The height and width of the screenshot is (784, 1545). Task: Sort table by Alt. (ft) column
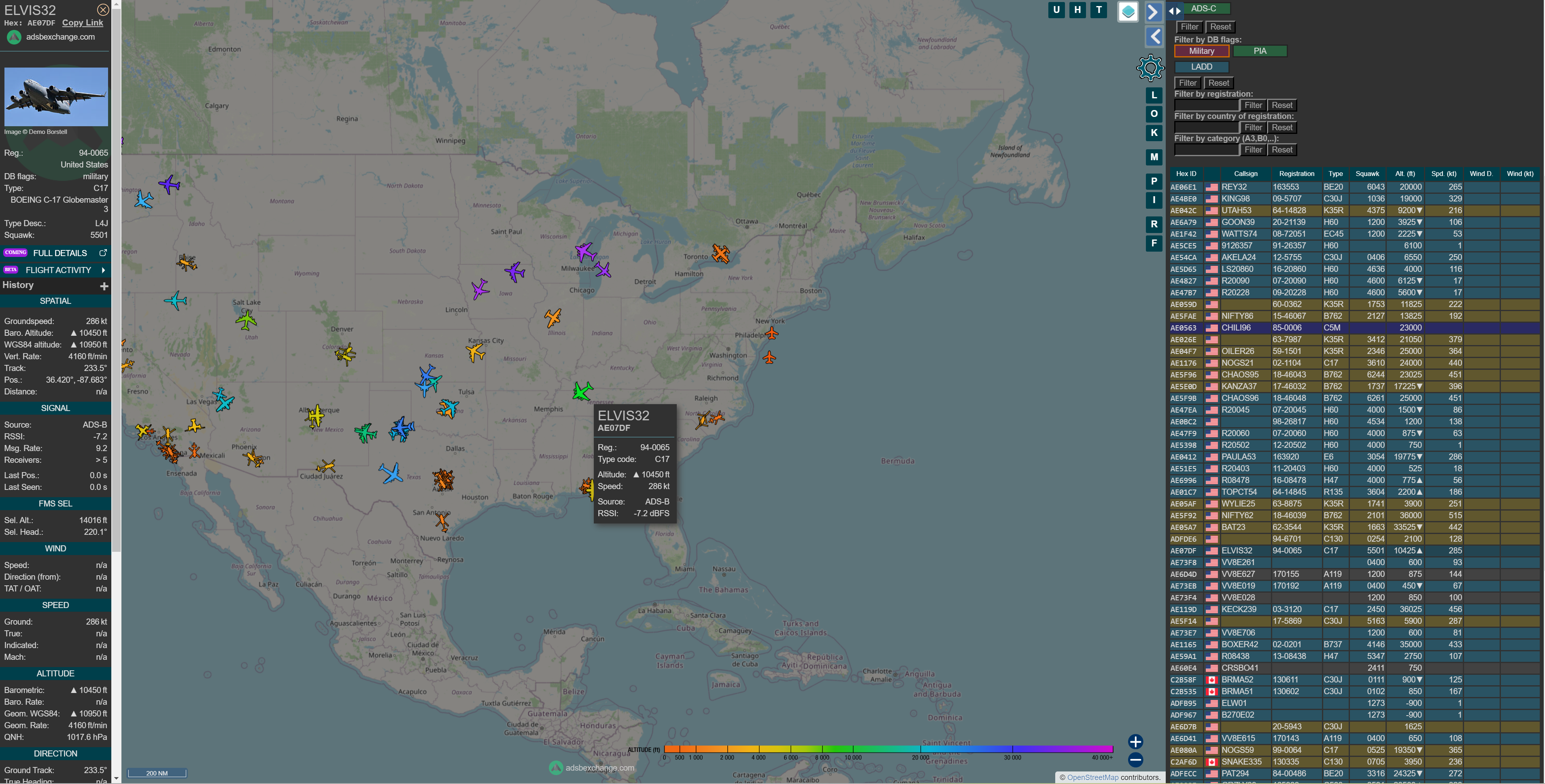pyautogui.click(x=1405, y=174)
